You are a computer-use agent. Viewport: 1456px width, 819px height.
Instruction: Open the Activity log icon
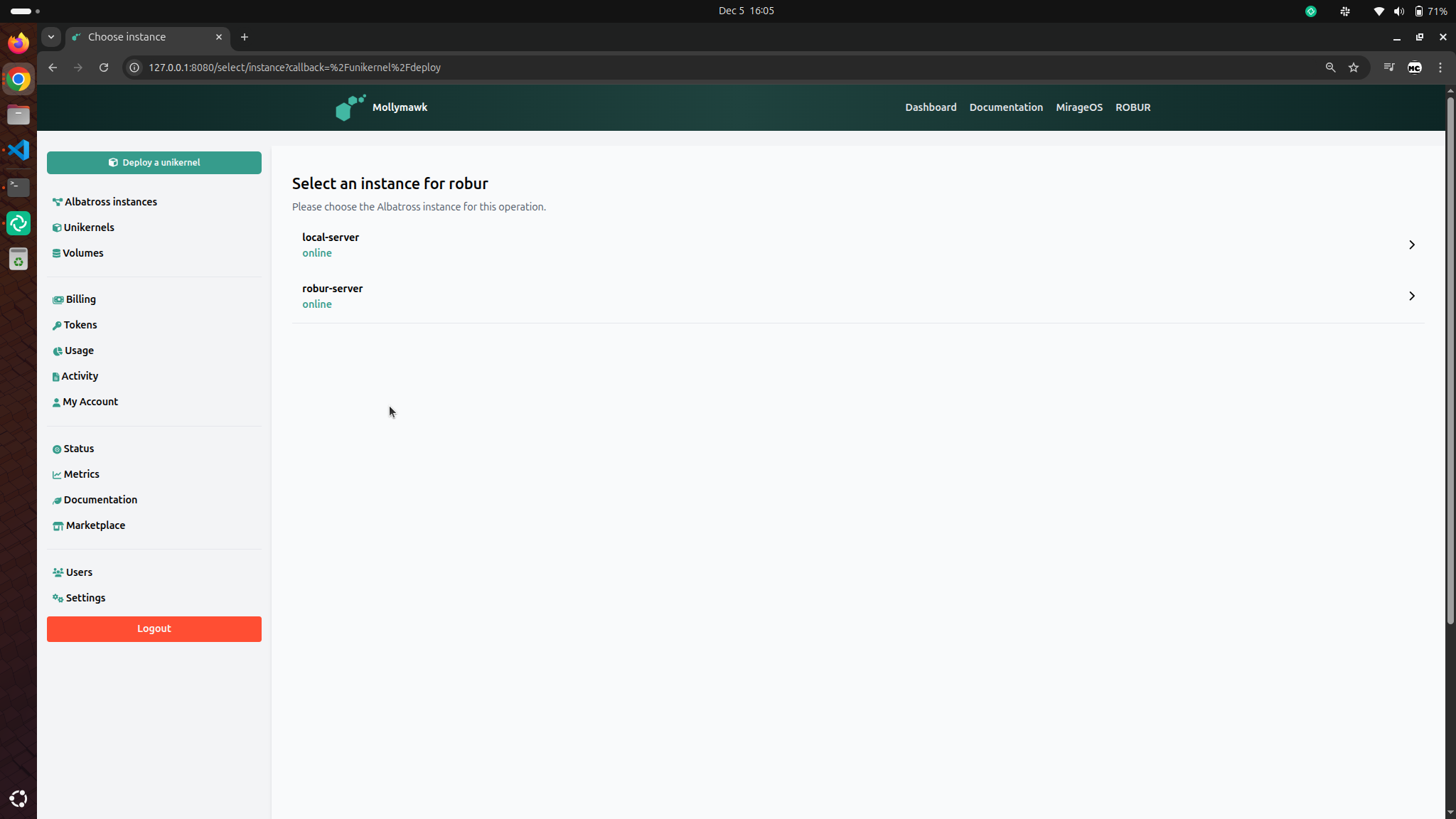[x=58, y=376]
